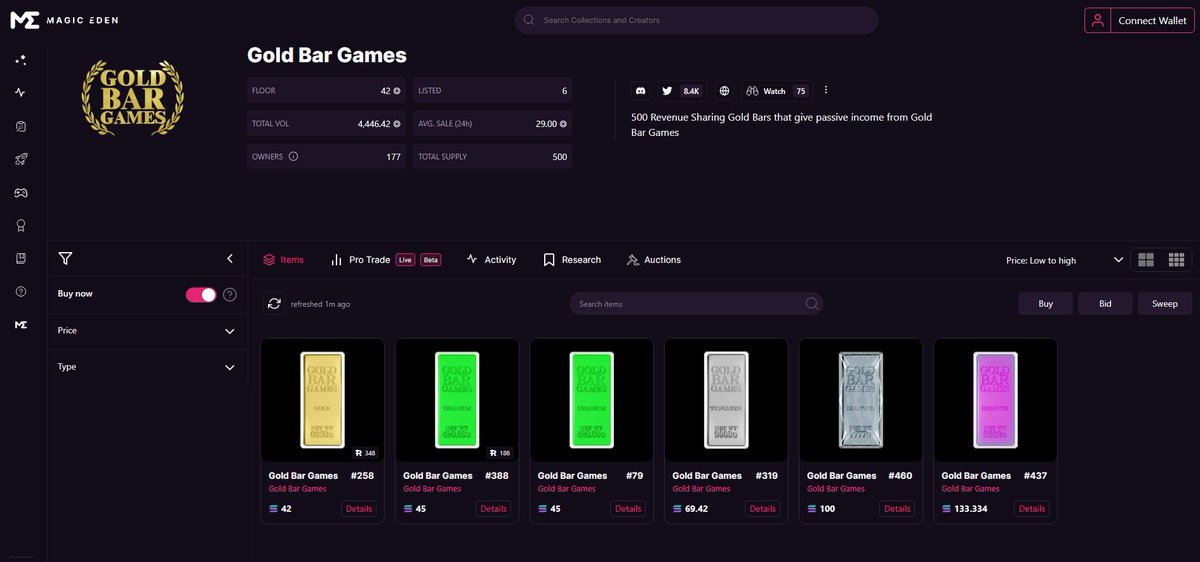Open the Research tab
Screen dimensions: 1200x562
[x=572, y=260]
